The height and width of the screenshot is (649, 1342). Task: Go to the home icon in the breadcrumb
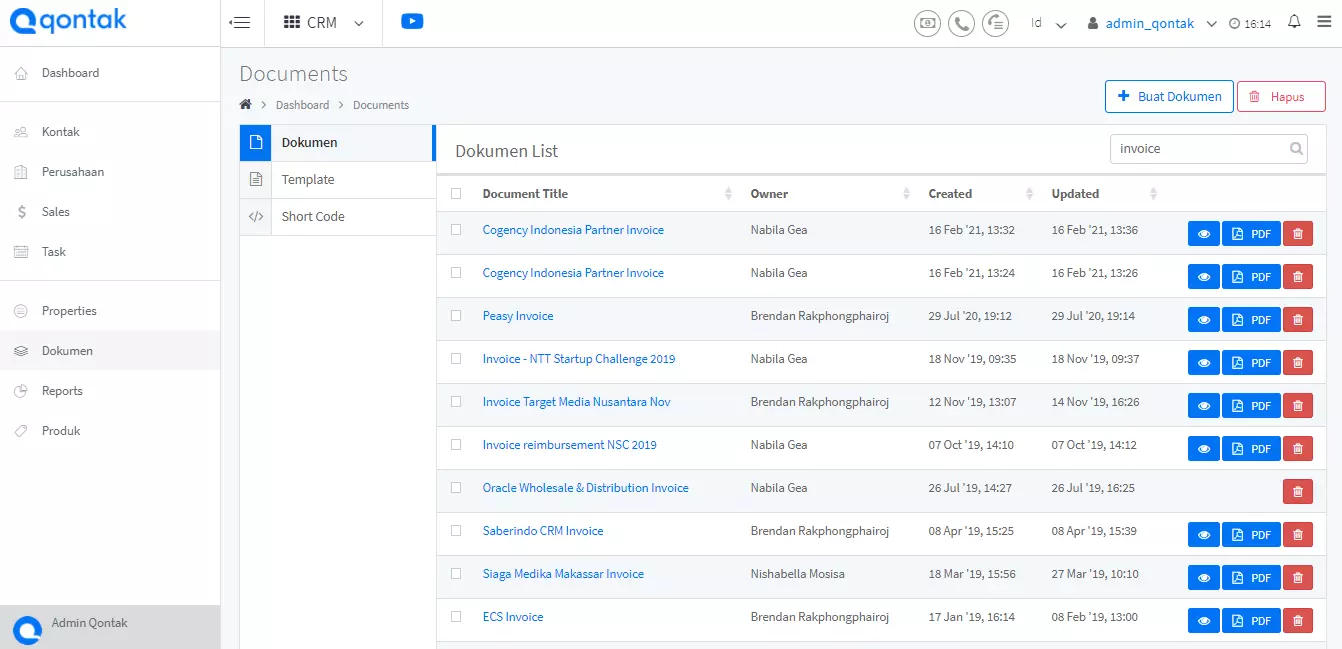pos(245,104)
